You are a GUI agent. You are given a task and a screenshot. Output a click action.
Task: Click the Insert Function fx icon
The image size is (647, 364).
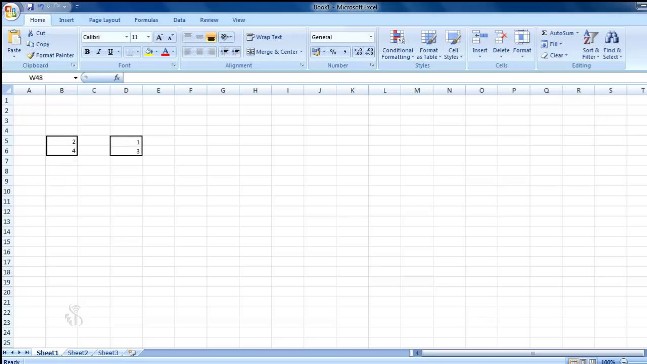click(x=117, y=77)
